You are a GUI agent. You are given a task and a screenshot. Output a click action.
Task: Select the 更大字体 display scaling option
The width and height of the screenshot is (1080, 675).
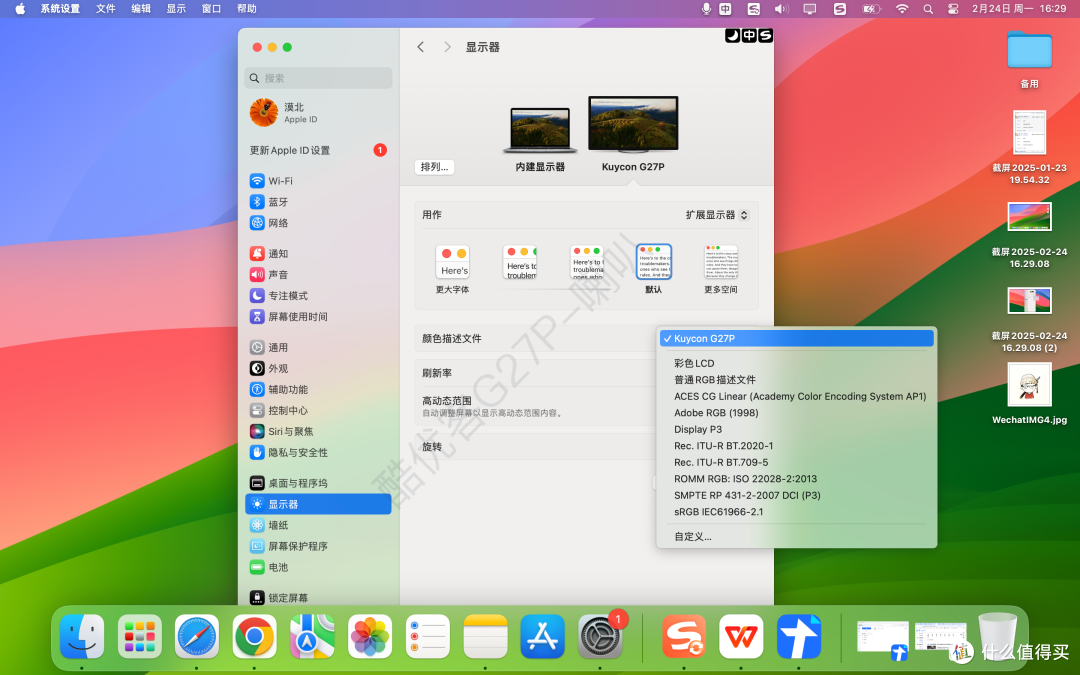click(453, 262)
